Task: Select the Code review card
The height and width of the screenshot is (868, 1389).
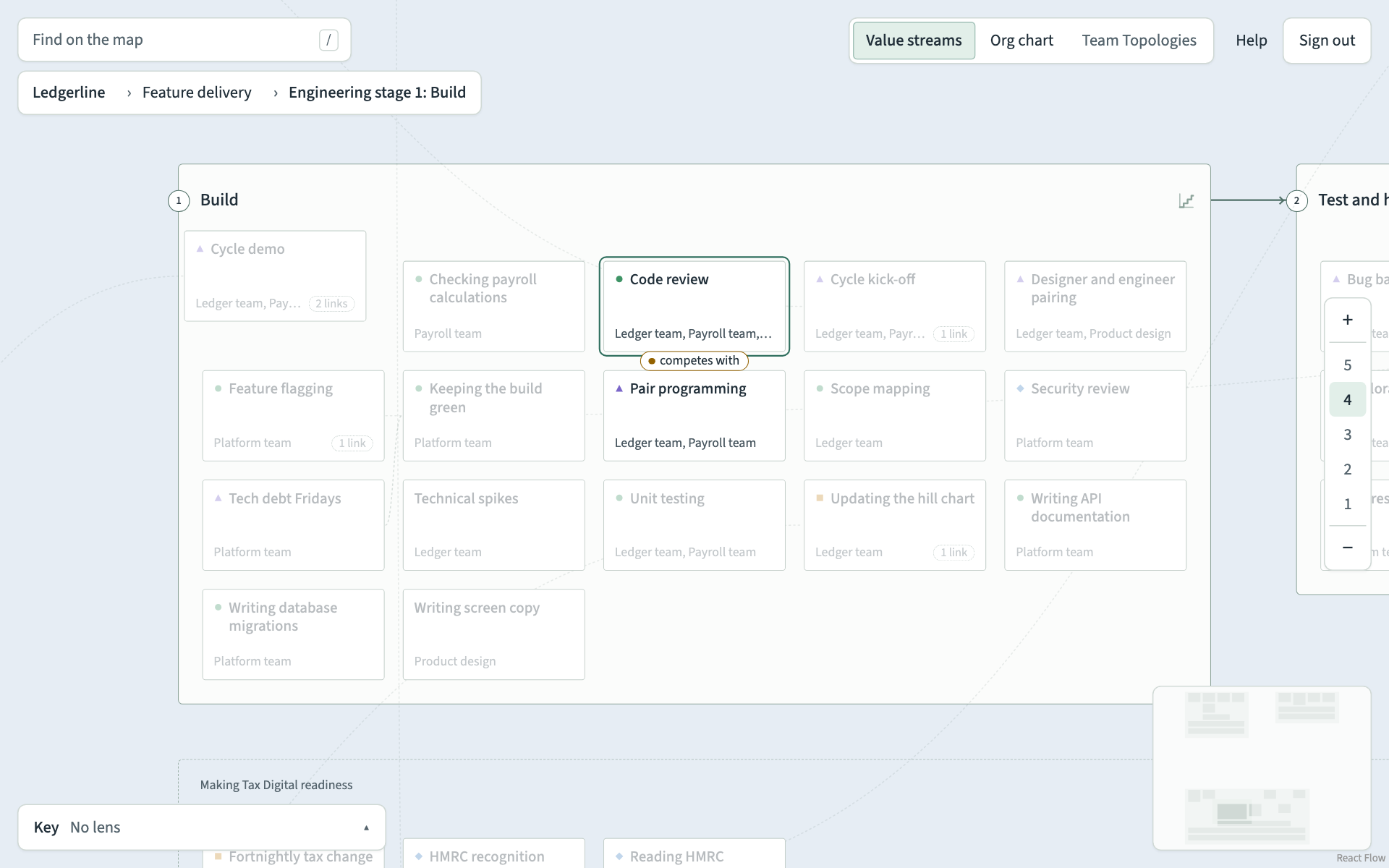Action: (694, 307)
